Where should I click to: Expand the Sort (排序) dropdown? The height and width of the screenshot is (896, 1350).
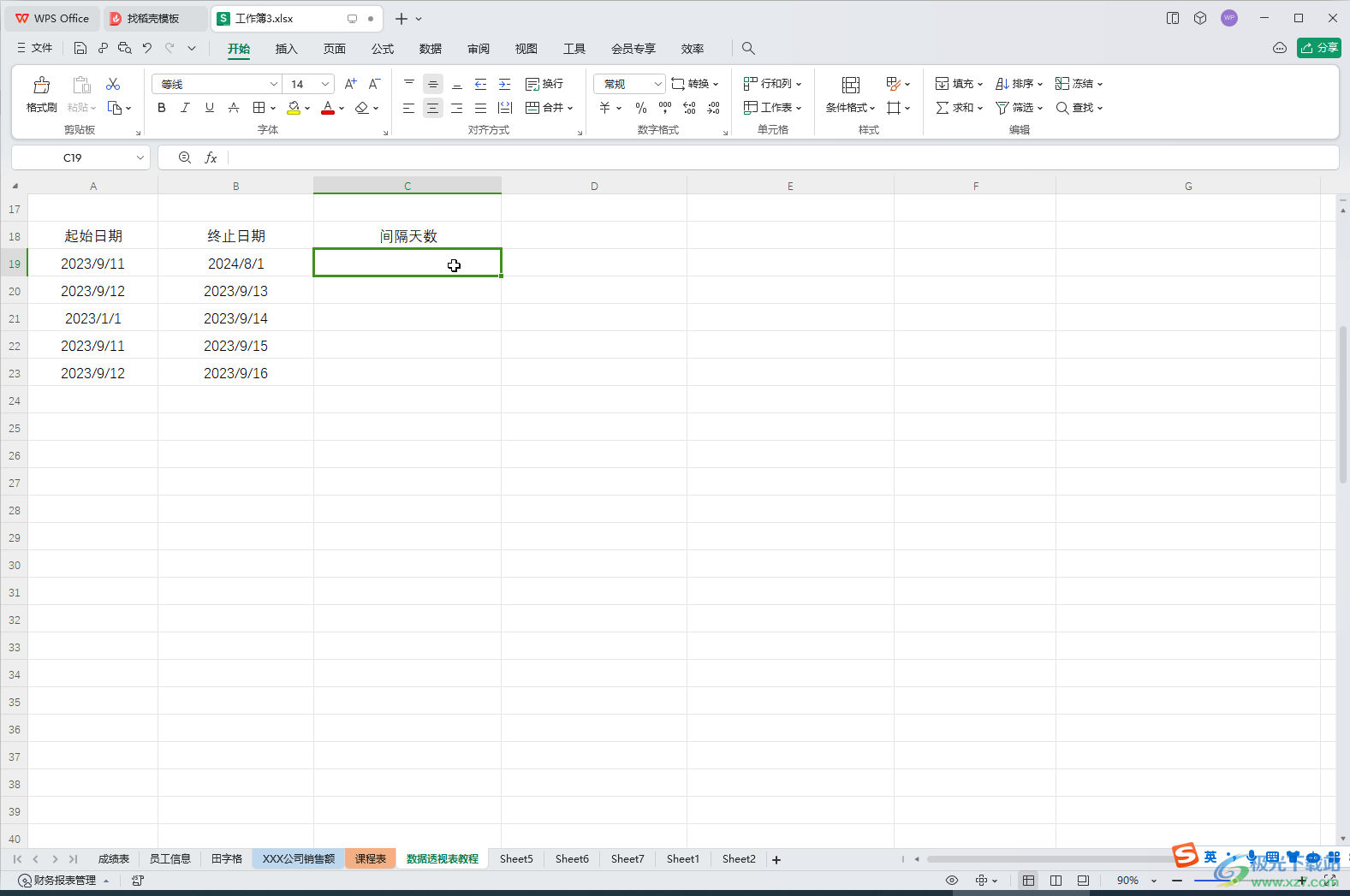pyautogui.click(x=1040, y=84)
